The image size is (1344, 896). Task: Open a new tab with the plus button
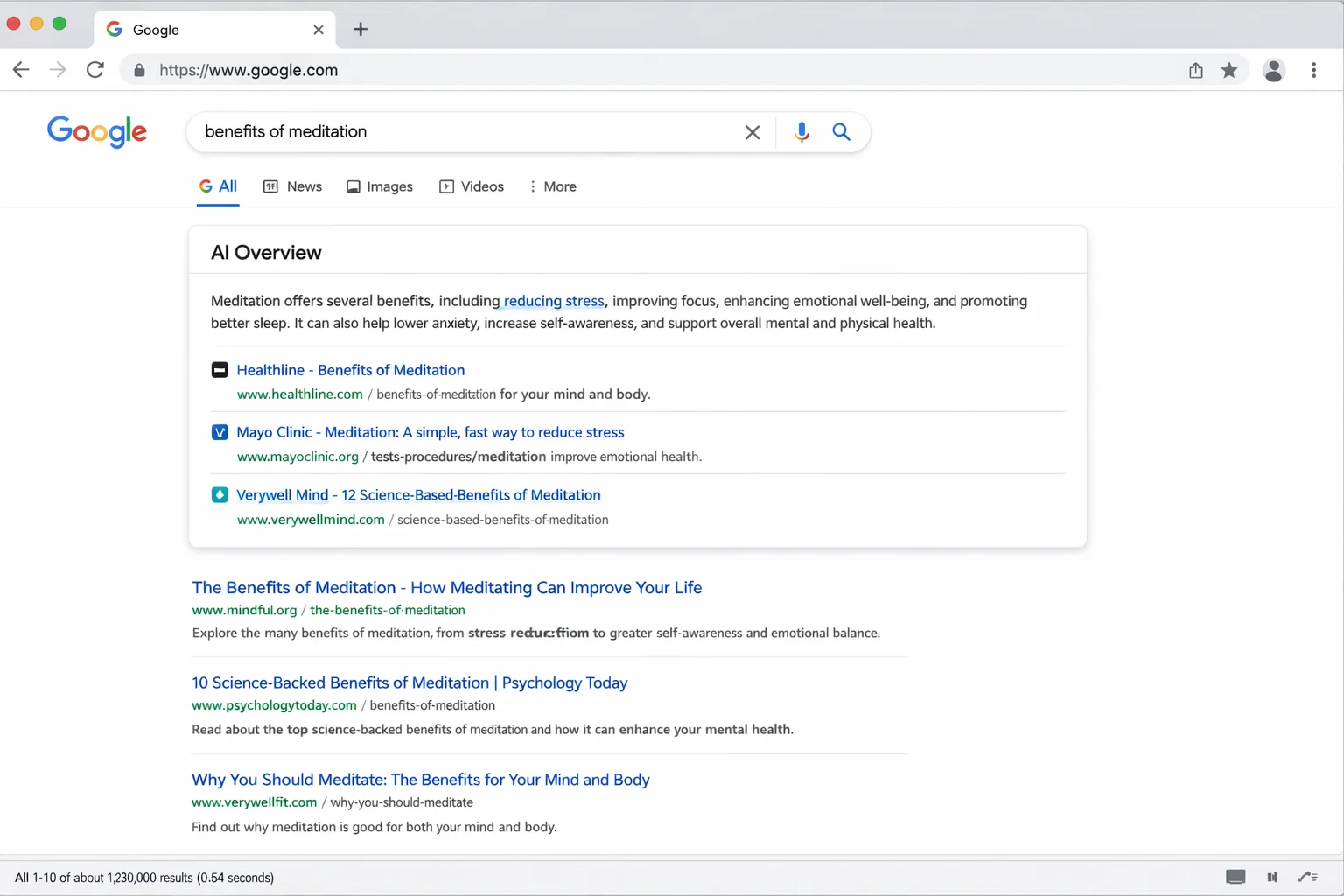360,29
